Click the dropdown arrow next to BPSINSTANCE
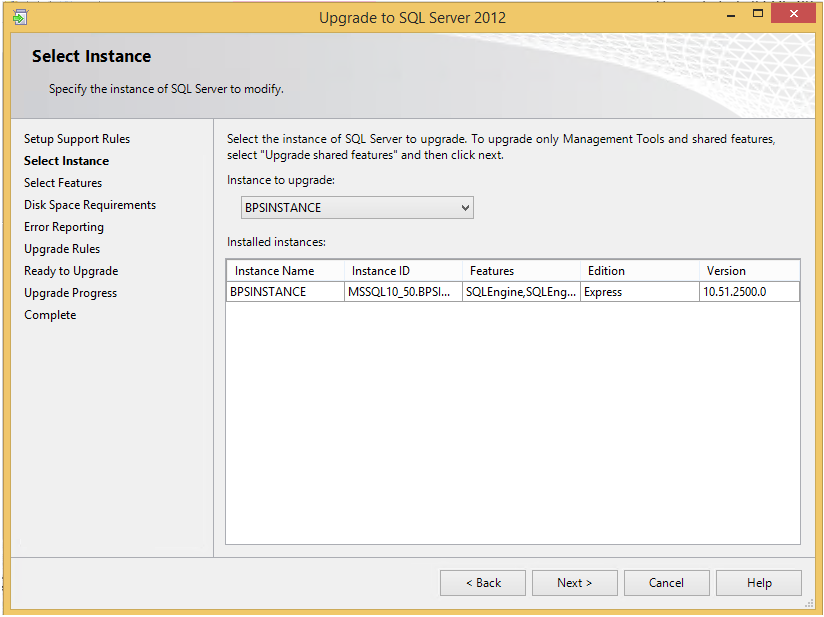This screenshot has height=617, width=824. [465, 207]
